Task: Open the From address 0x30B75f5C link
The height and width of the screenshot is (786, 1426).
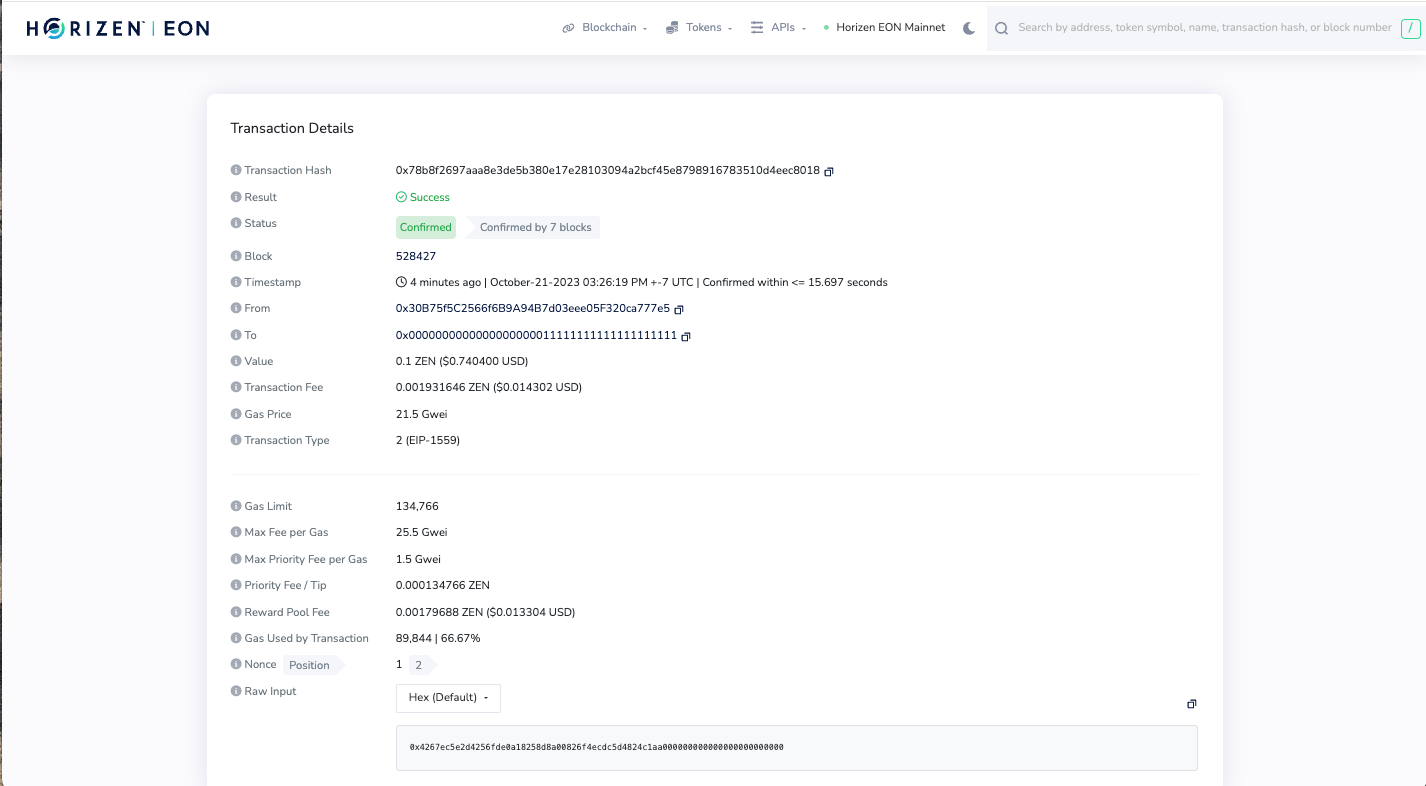Action: pyautogui.click(x=533, y=308)
